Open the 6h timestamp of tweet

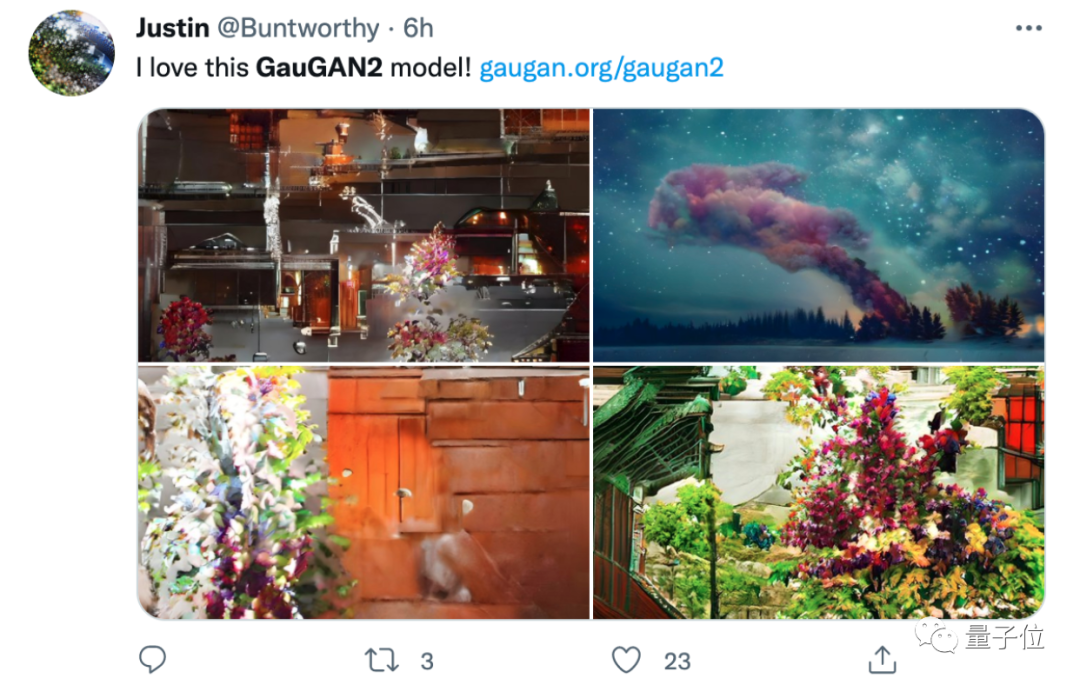(x=418, y=28)
